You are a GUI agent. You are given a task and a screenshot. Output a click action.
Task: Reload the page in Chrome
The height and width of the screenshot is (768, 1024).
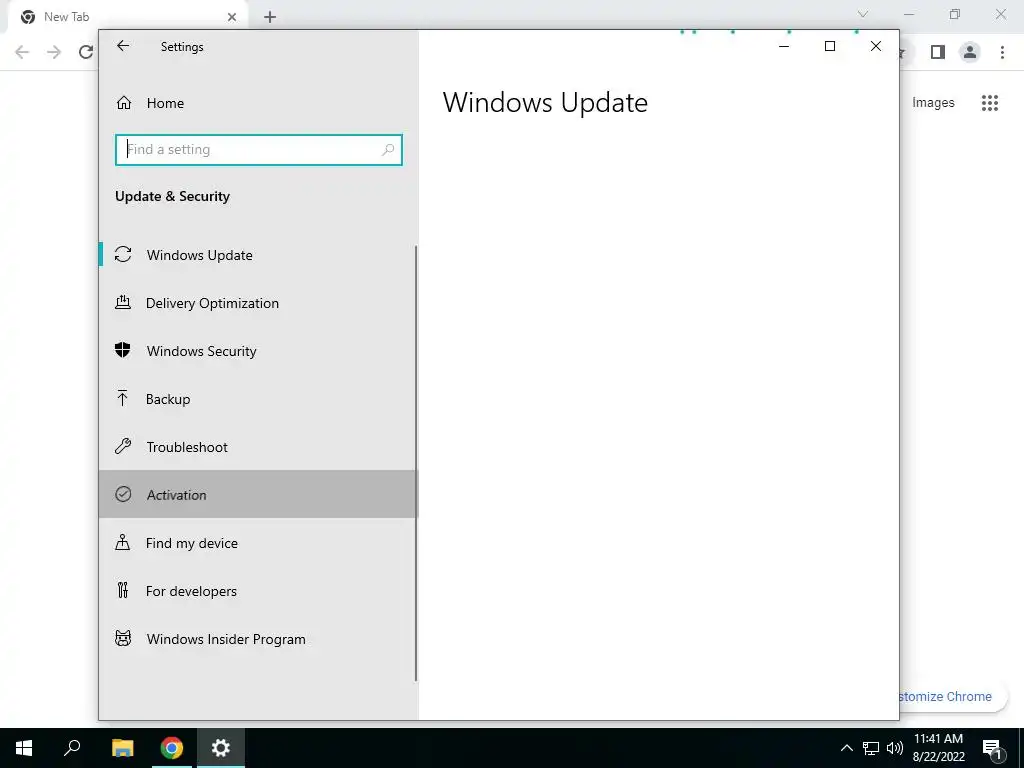coord(86,52)
